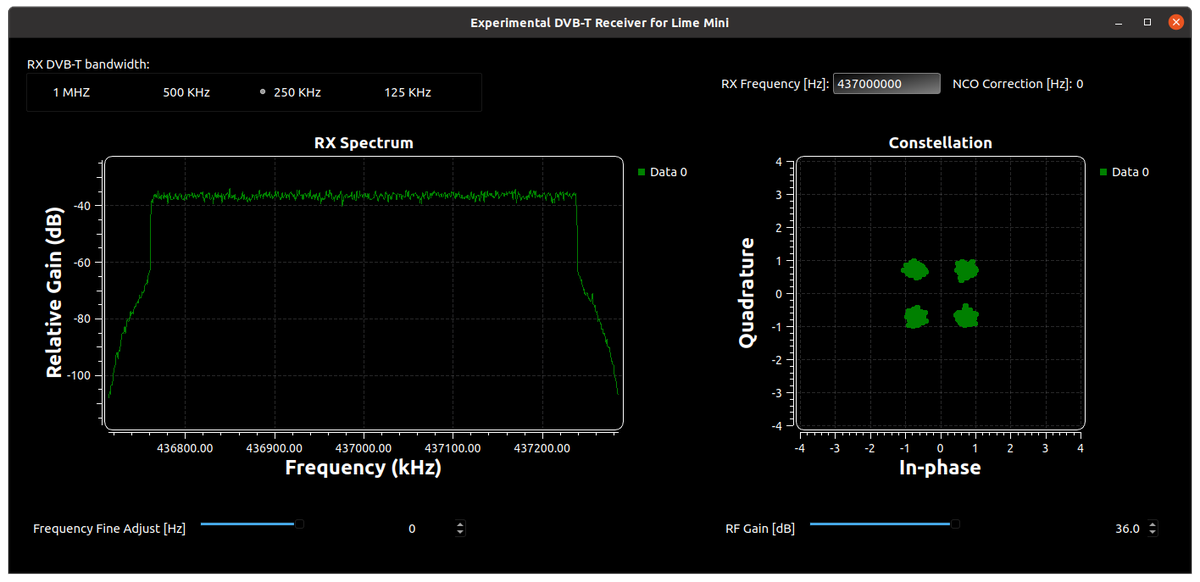The width and height of the screenshot is (1200, 582).
Task: Click the RX Spectrum plot title
Action: coord(363,143)
